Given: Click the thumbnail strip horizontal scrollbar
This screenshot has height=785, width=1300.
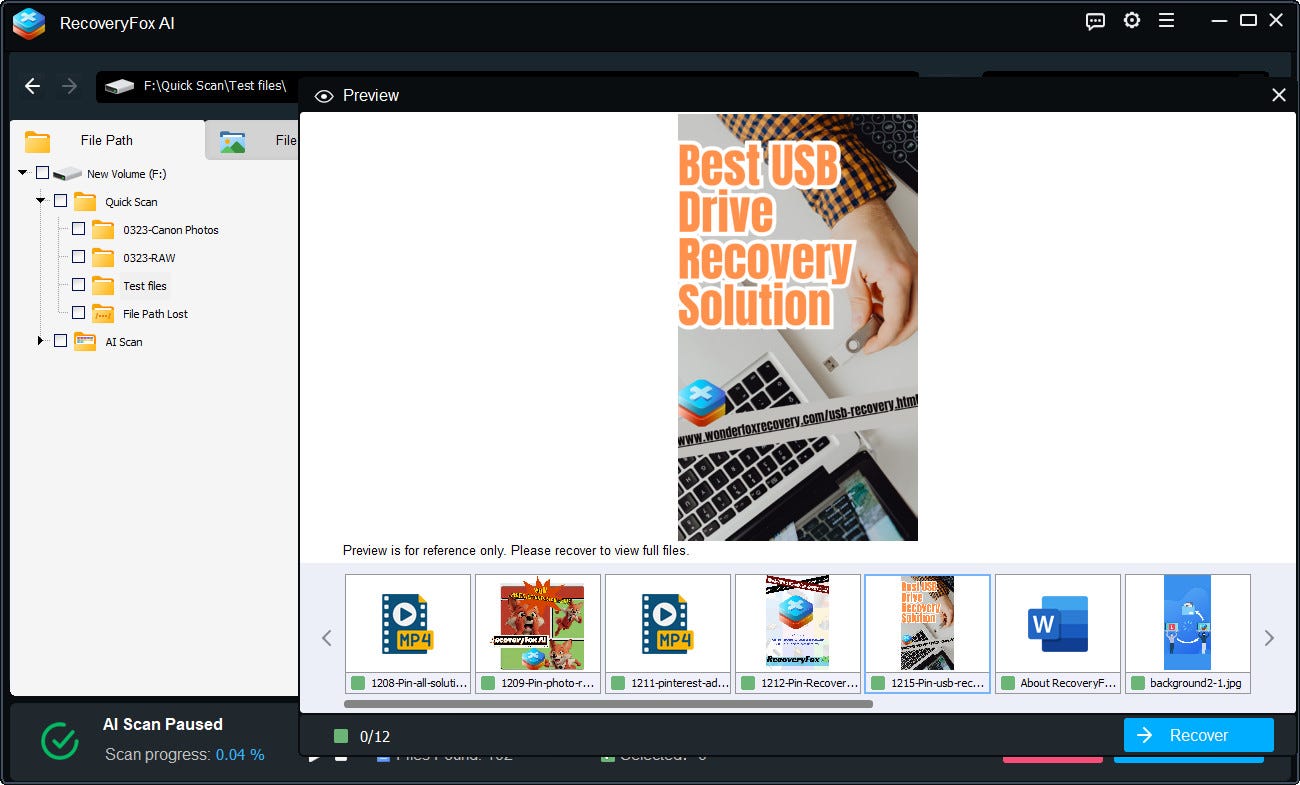Looking at the screenshot, I should pyautogui.click(x=609, y=704).
